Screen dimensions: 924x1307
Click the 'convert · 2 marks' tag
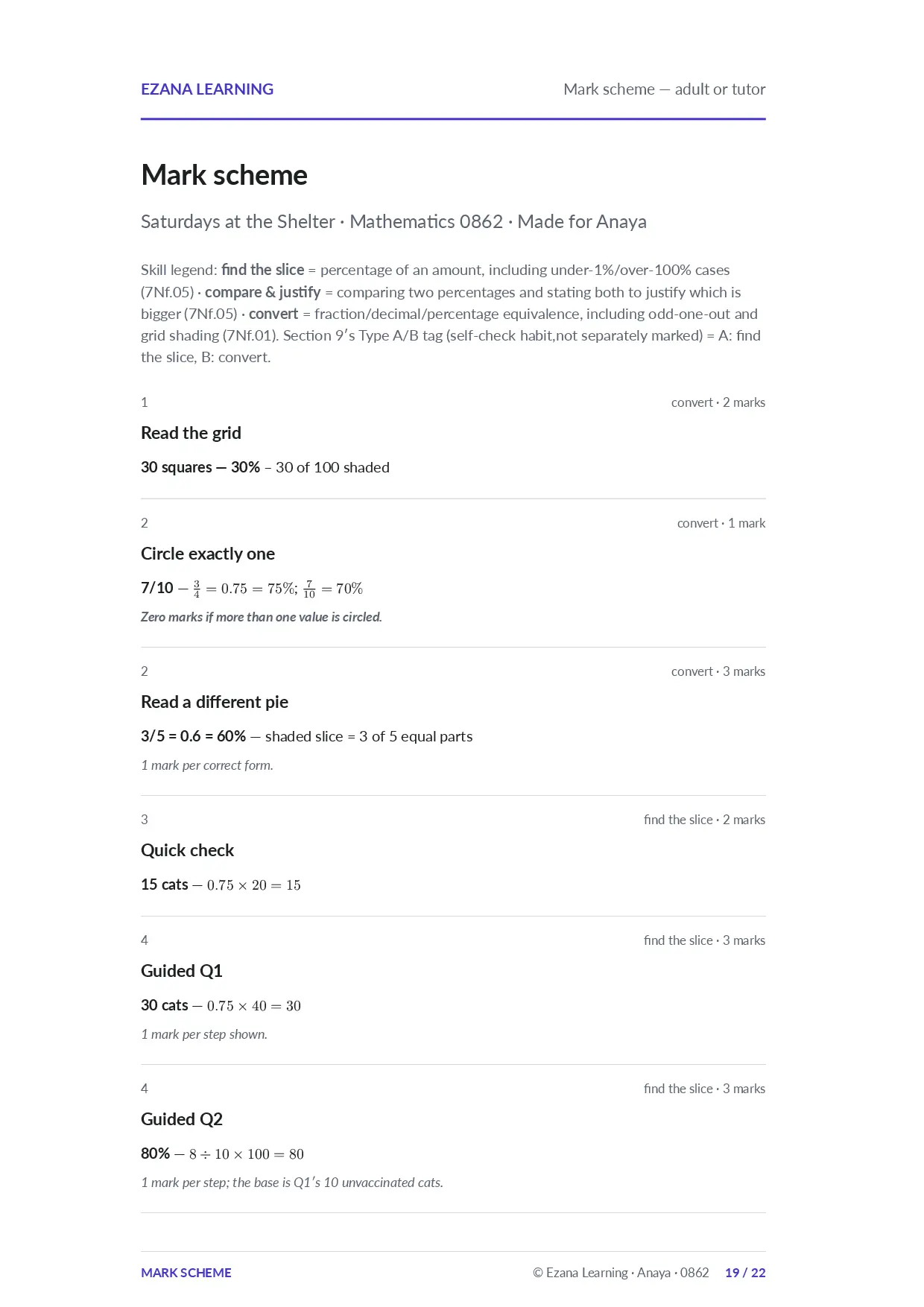(x=718, y=402)
